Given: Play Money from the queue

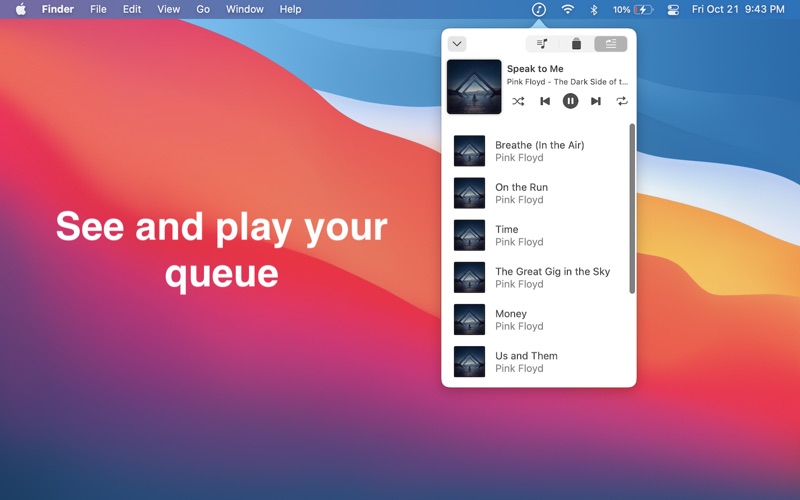Looking at the screenshot, I should point(538,320).
